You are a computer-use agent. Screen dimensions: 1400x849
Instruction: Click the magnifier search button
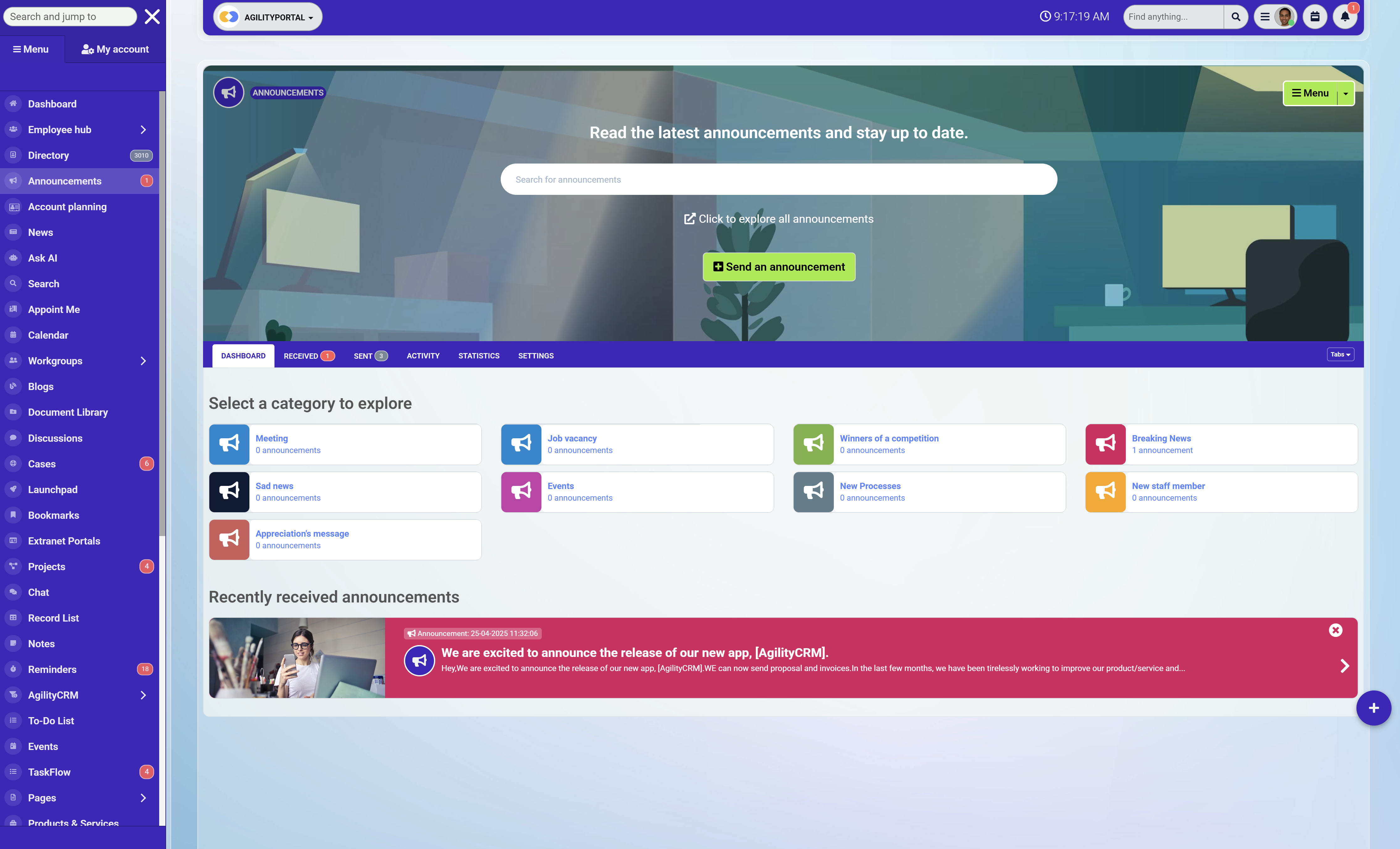[1235, 17]
